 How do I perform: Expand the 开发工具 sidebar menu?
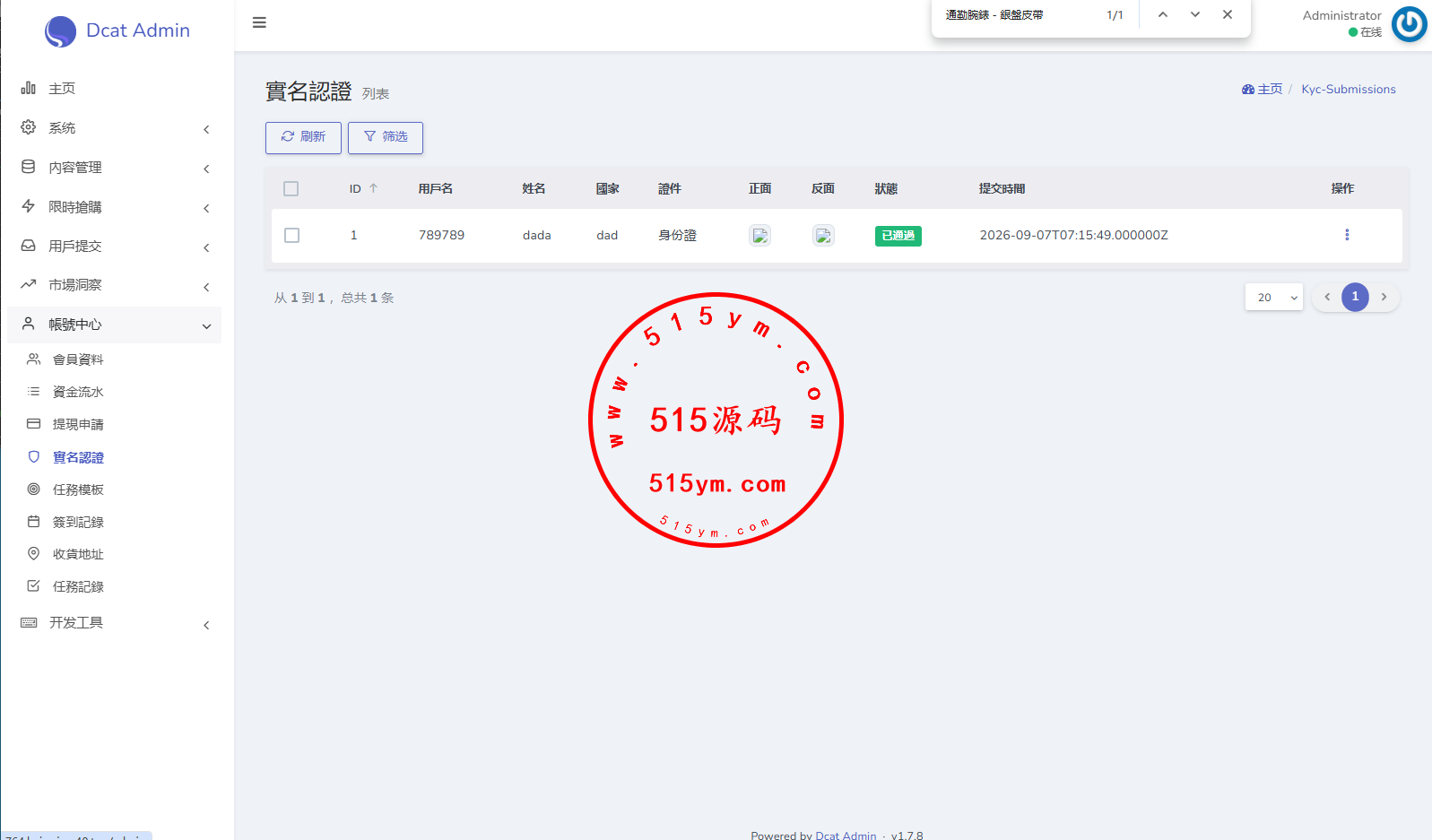(116, 623)
